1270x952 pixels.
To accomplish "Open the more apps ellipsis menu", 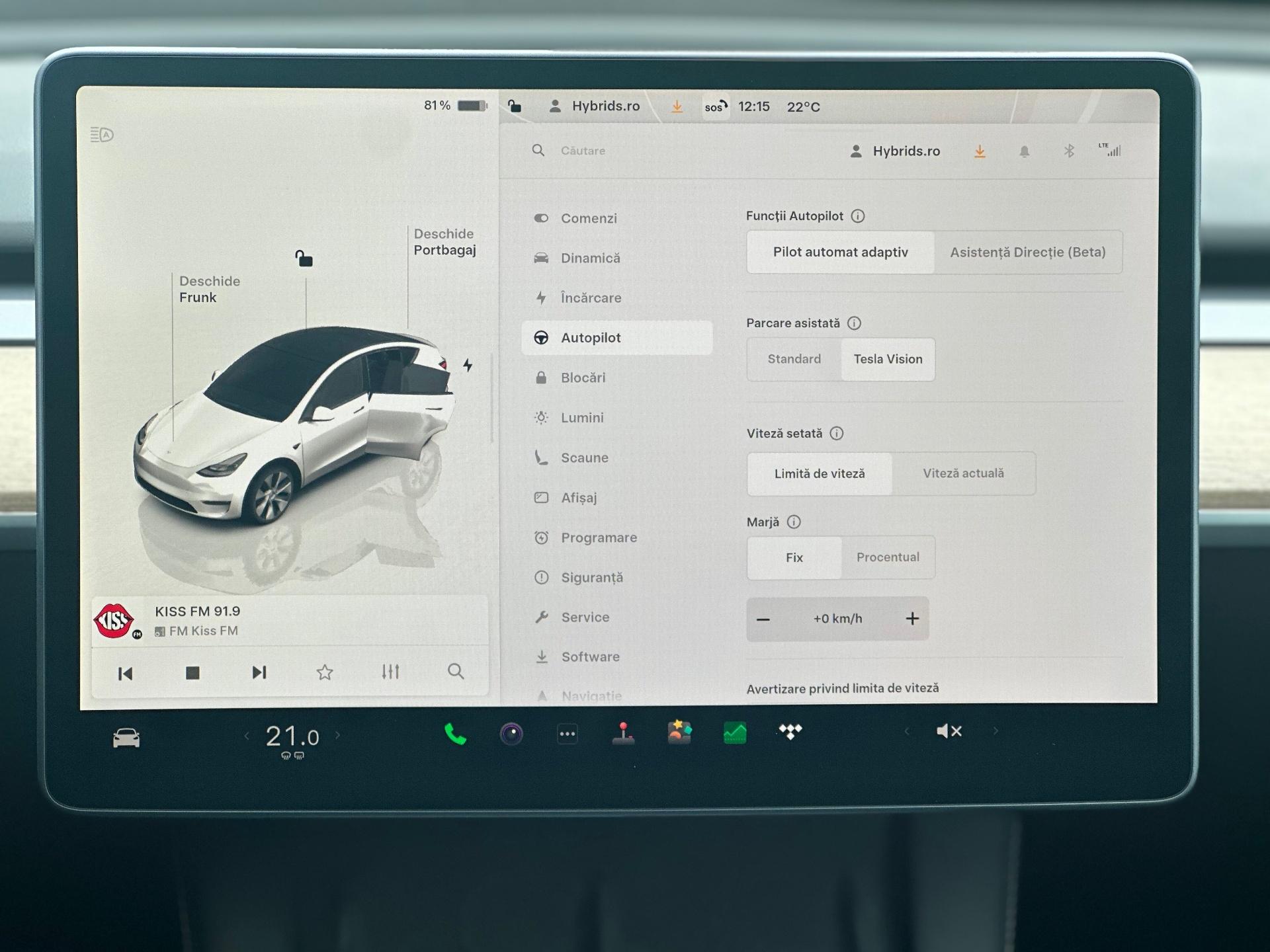I will [x=567, y=734].
